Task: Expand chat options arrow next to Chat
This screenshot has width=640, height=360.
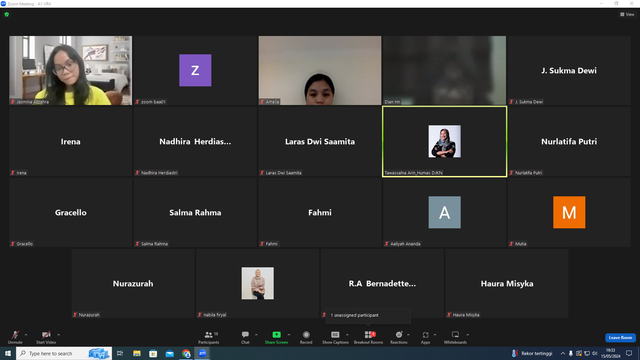Action: click(256, 335)
